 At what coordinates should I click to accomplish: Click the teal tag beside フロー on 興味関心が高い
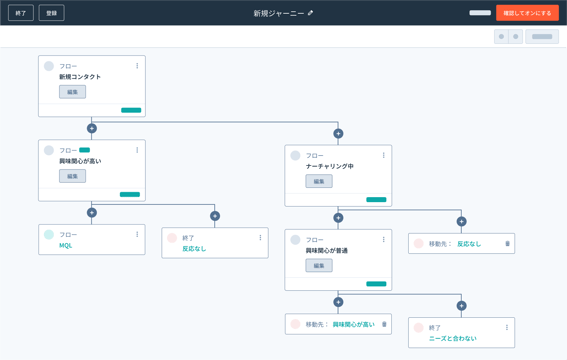coord(84,150)
